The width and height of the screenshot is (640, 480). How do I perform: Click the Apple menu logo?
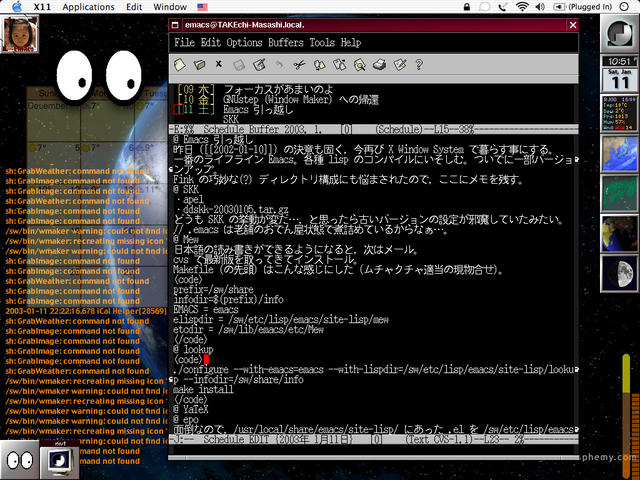tap(12, 7)
